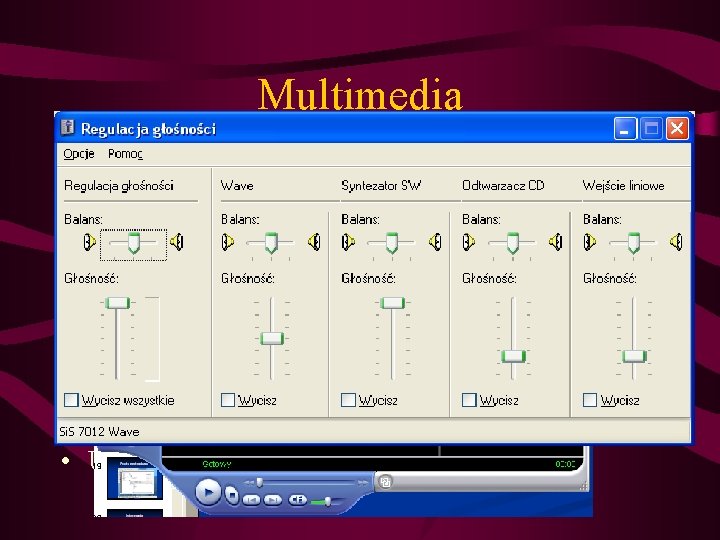Skip to next track in Media Player
Screen dimensions: 720x540
[273, 500]
